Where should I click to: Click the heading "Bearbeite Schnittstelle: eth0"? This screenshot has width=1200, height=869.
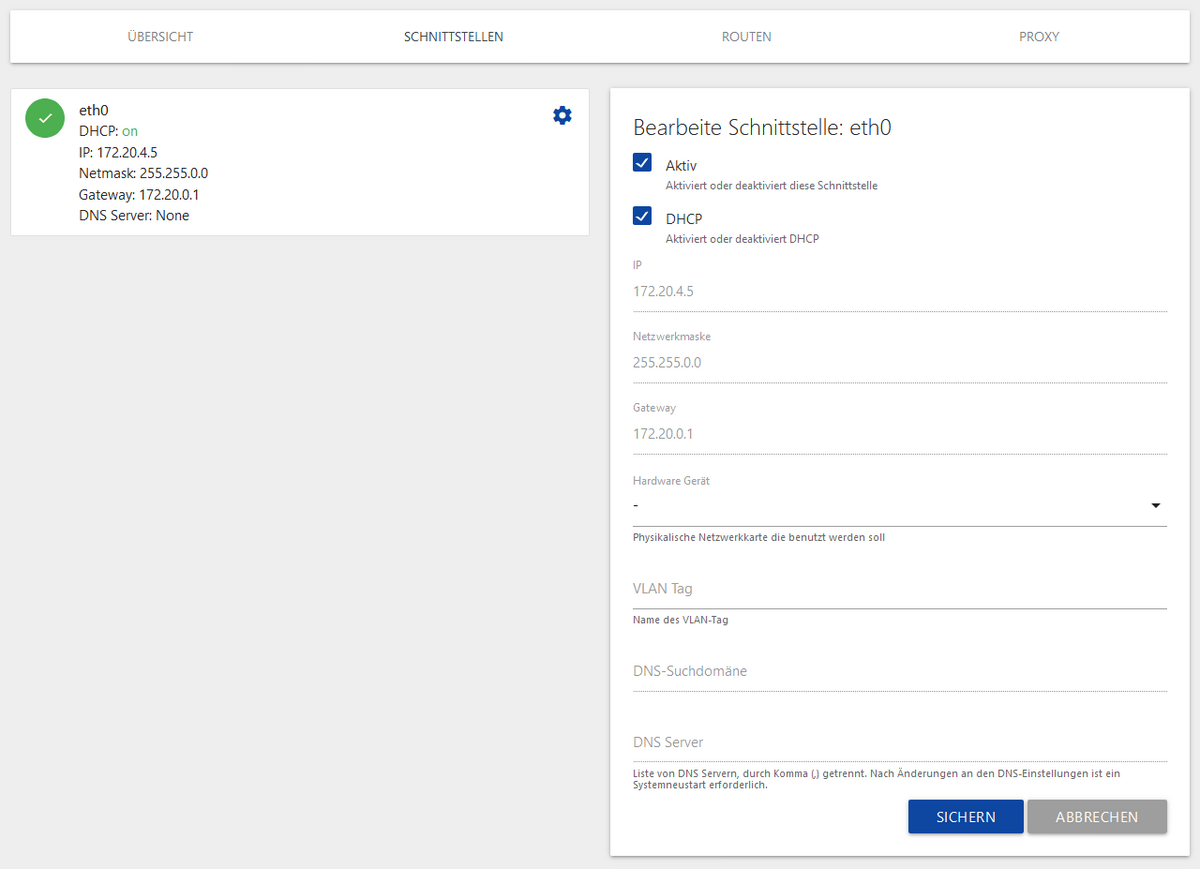click(762, 128)
